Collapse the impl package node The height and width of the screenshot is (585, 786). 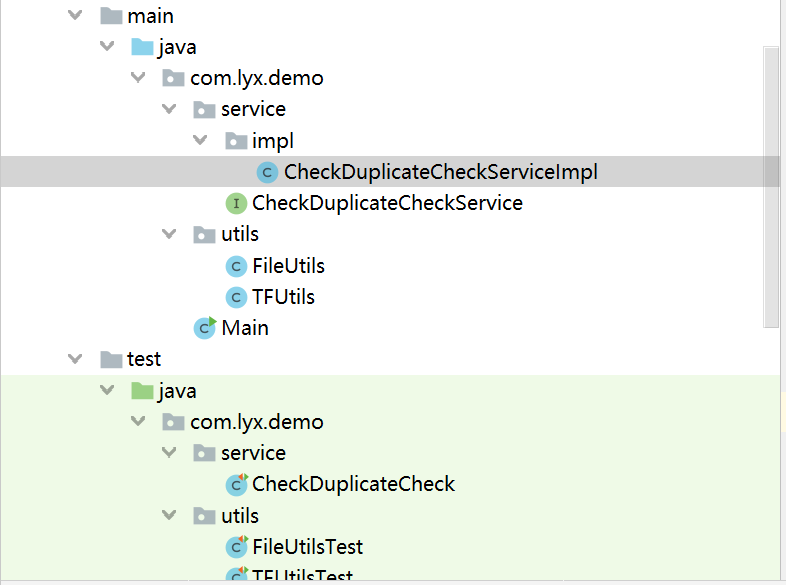pos(200,141)
